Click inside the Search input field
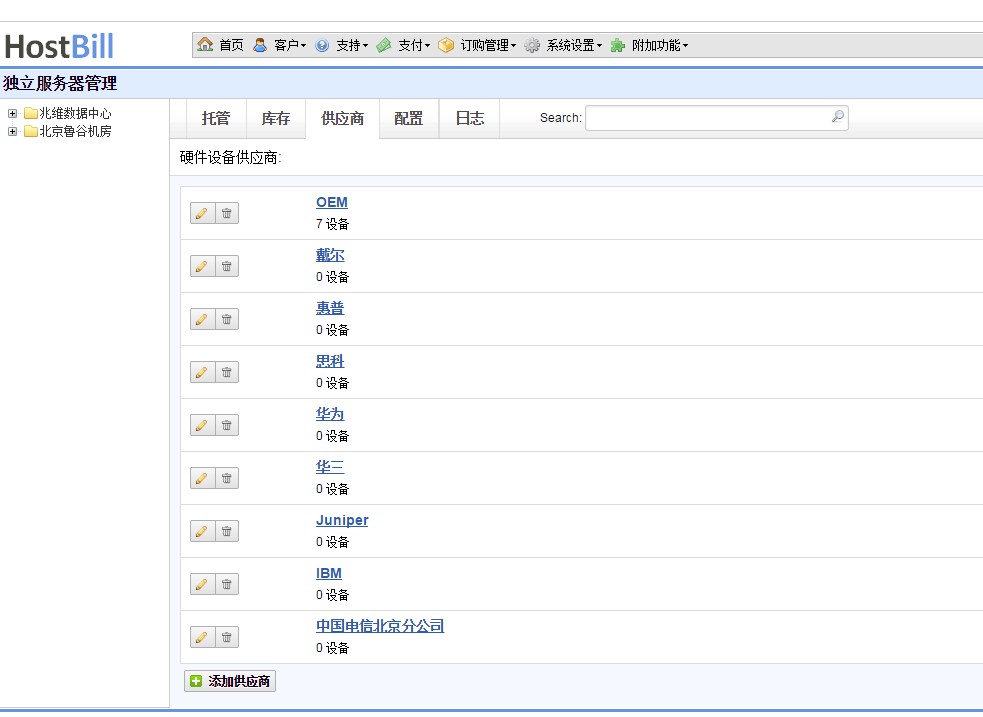 coord(717,118)
